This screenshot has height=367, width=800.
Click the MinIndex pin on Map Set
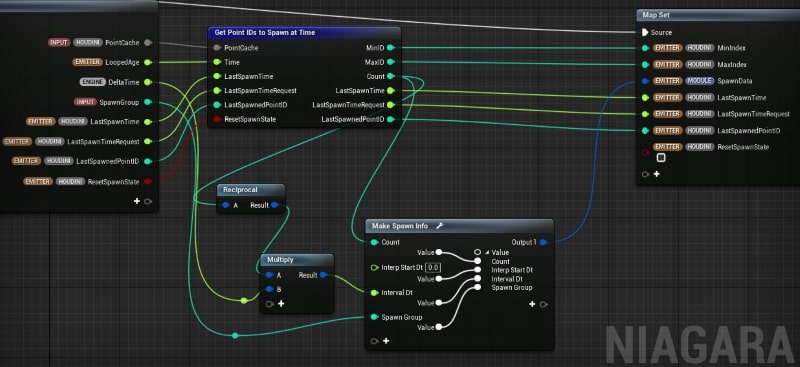click(x=645, y=48)
